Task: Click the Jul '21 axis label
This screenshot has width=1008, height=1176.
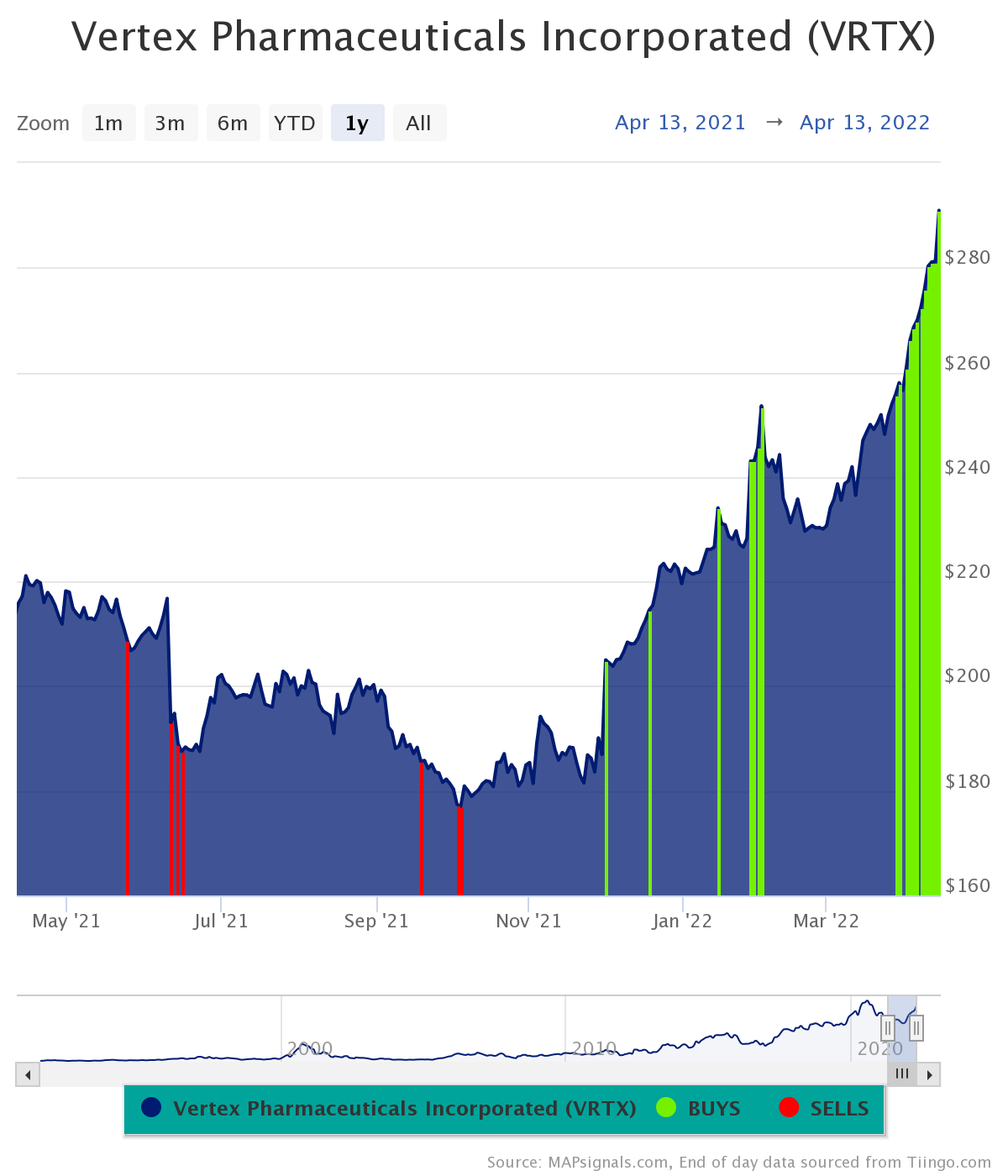Action: [221, 921]
